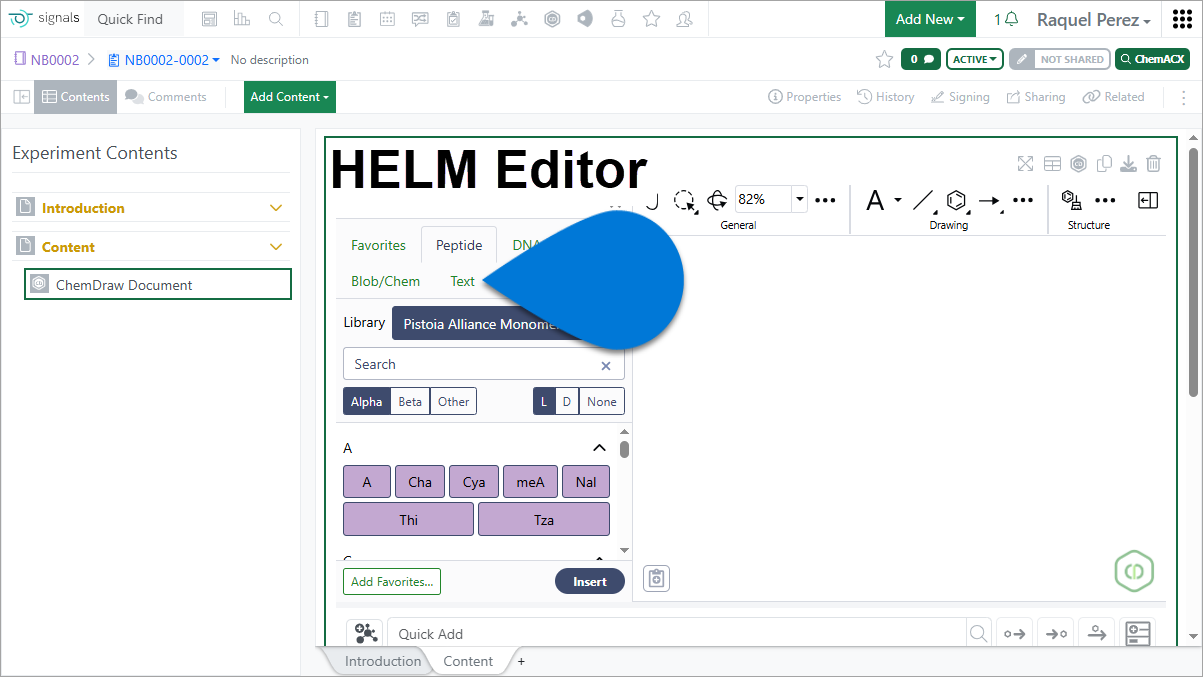Collapse the Introduction section chevron
The image size is (1203, 677).
[x=277, y=208]
